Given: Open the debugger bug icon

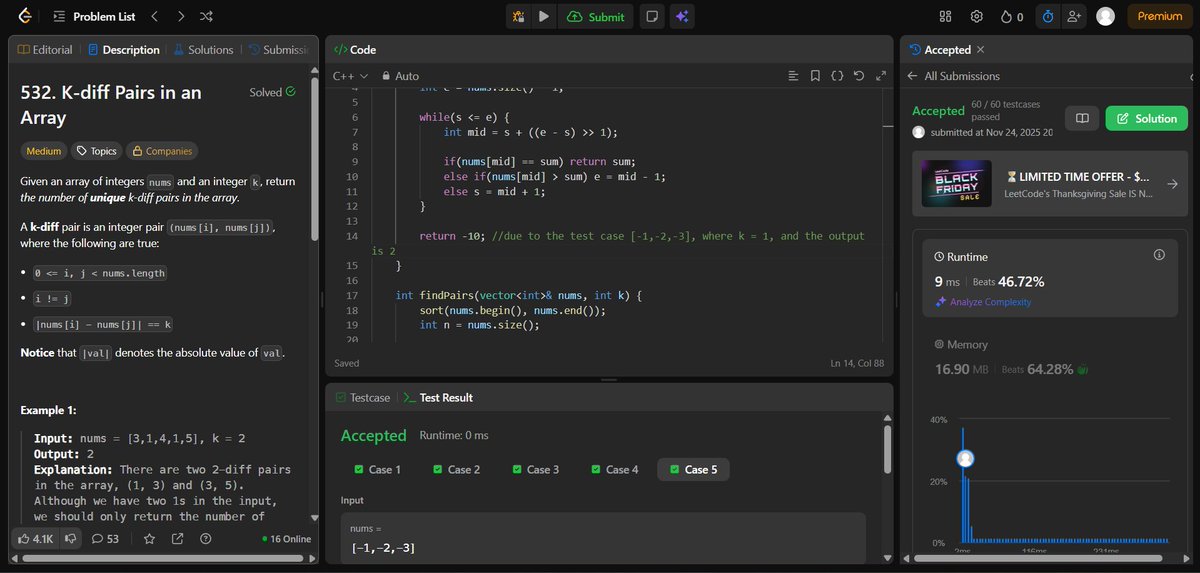Looking at the screenshot, I should tap(518, 16).
